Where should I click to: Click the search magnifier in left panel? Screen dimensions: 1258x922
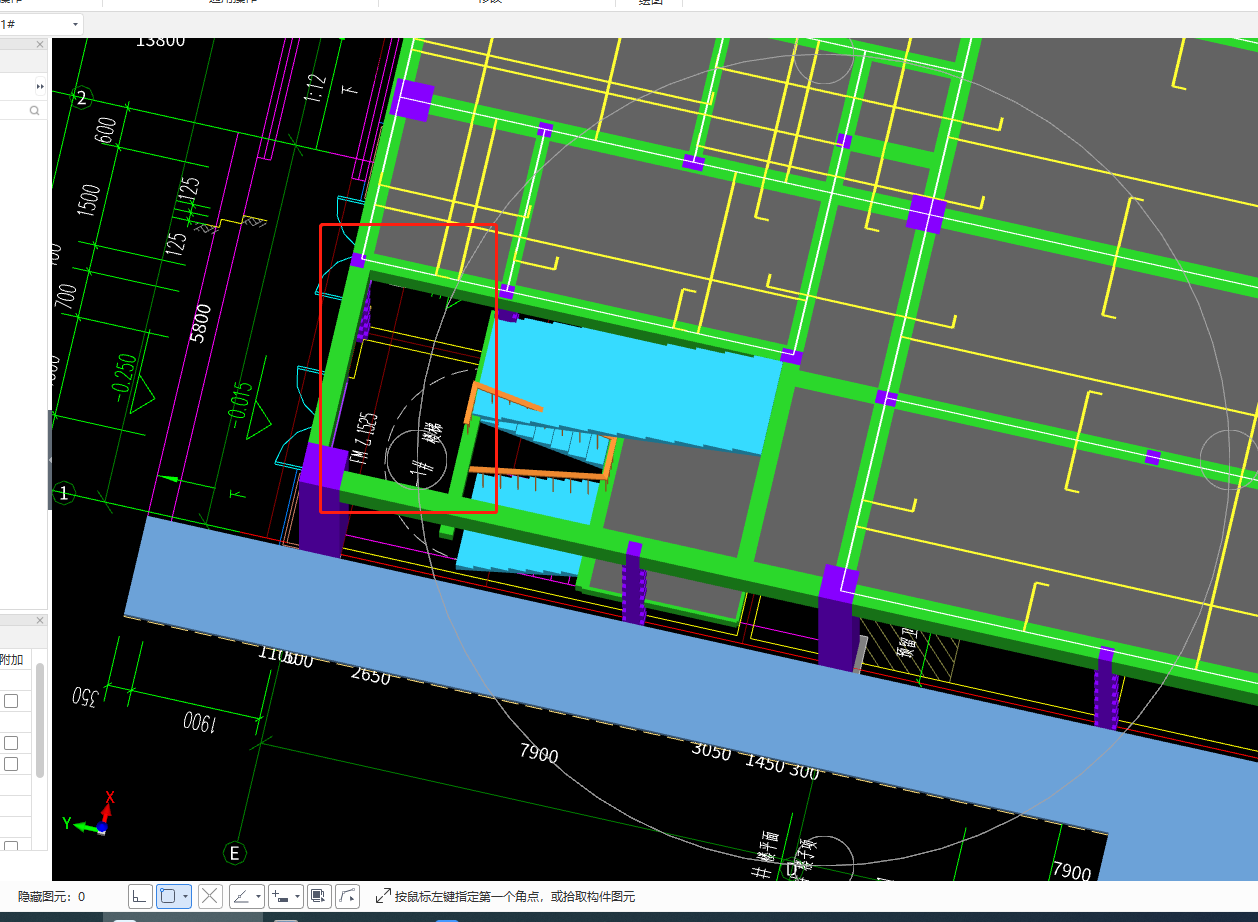pos(35,111)
